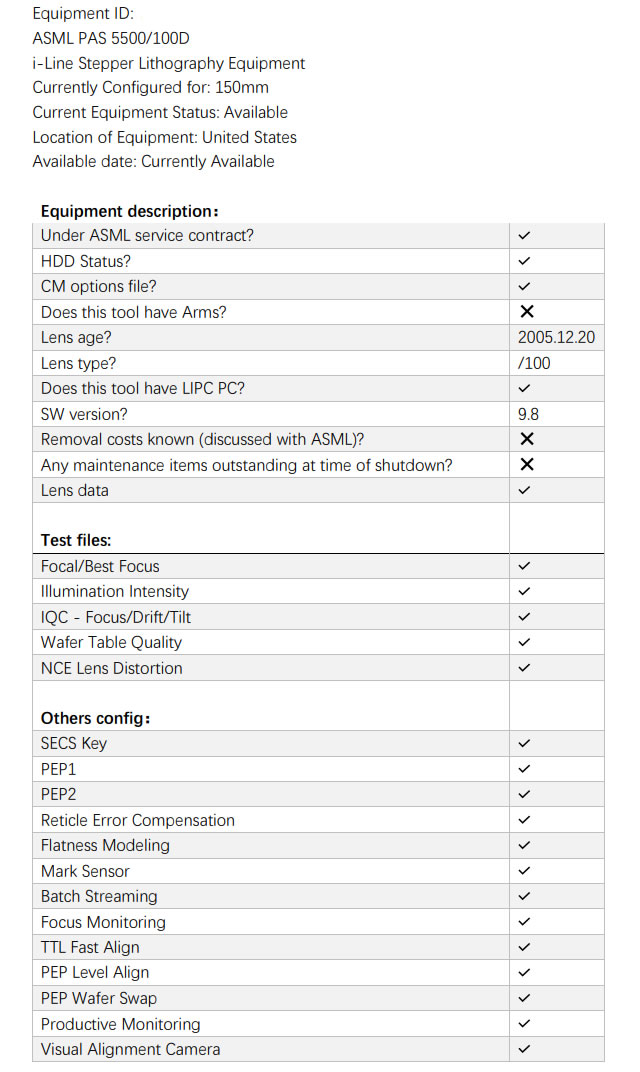Click the Equipment description heading

[x=129, y=211]
